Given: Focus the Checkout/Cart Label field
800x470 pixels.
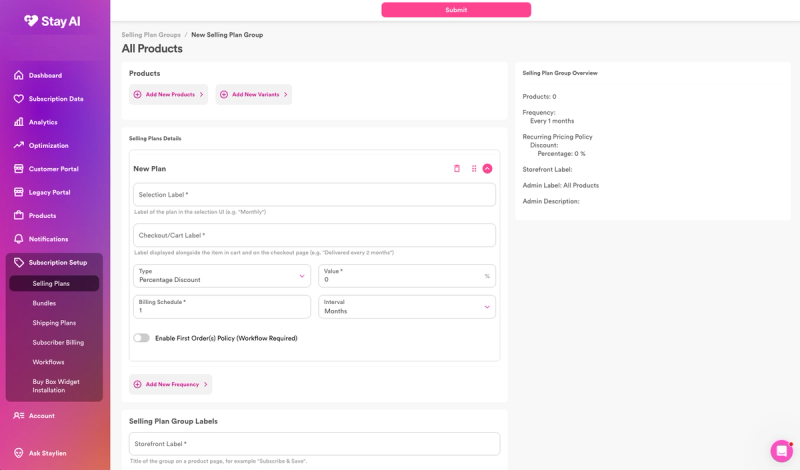Looking at the screenshot, I should pos(314,235).
